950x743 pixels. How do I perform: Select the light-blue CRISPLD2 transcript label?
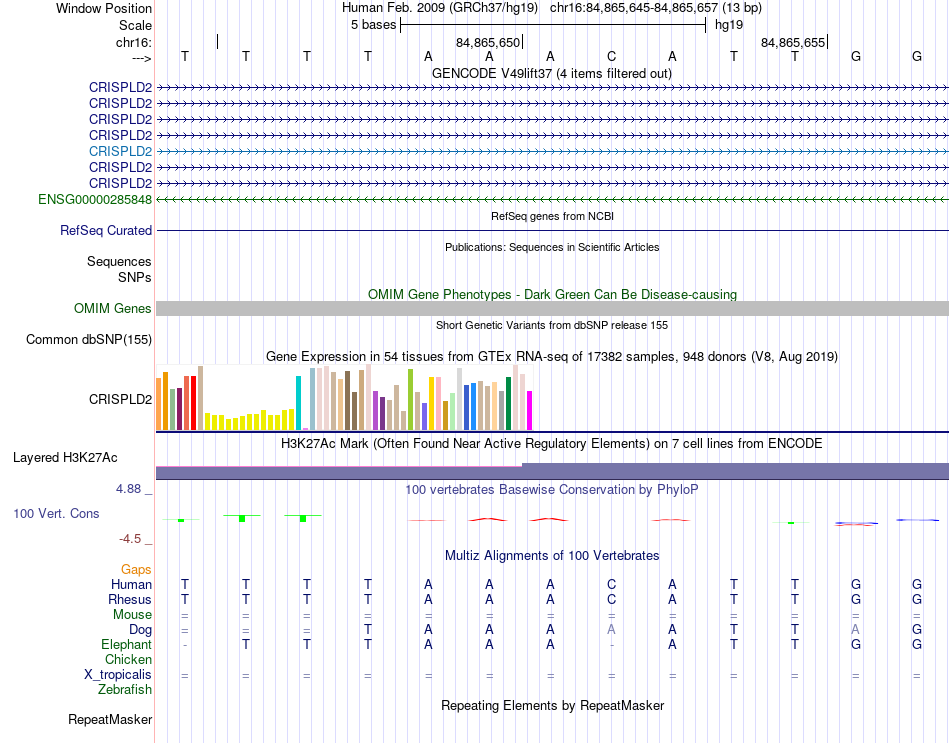(x=120, y=151)
